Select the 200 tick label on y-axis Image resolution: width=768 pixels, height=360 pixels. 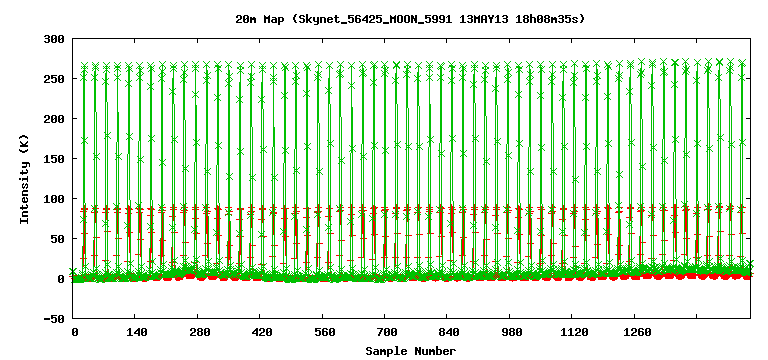pyautogui.click(x=54, y=119)
